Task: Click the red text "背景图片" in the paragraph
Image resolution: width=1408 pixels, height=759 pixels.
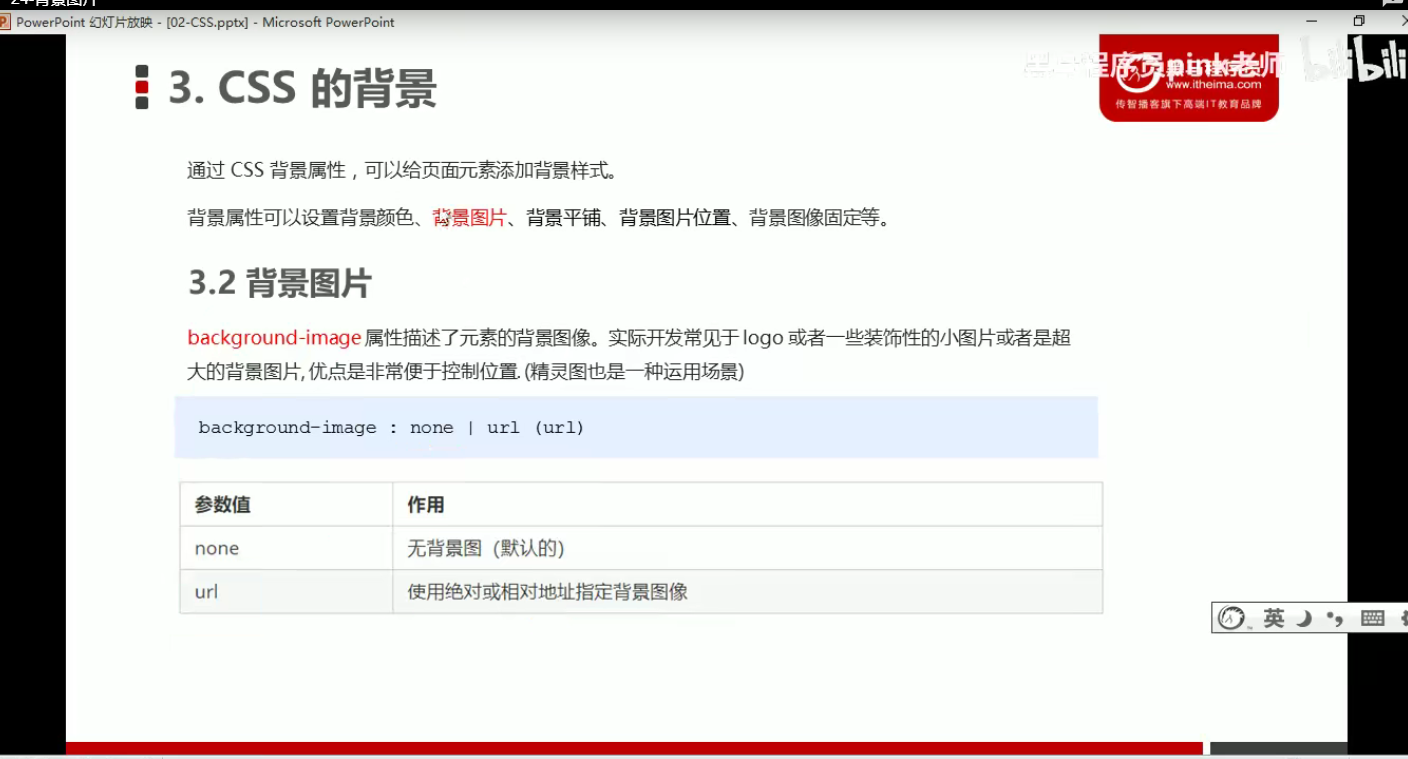Action: coord(470,217)
